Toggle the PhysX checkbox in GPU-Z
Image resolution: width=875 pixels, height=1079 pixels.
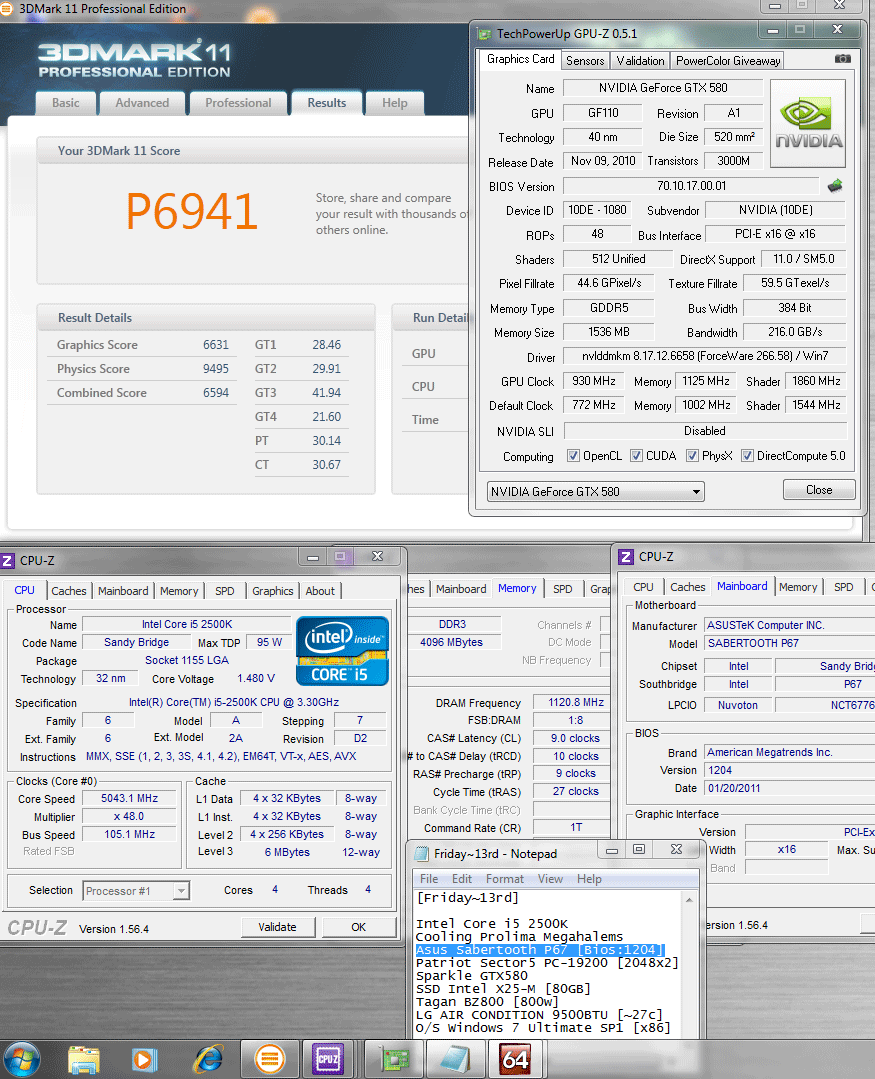(x=692, y=456)
